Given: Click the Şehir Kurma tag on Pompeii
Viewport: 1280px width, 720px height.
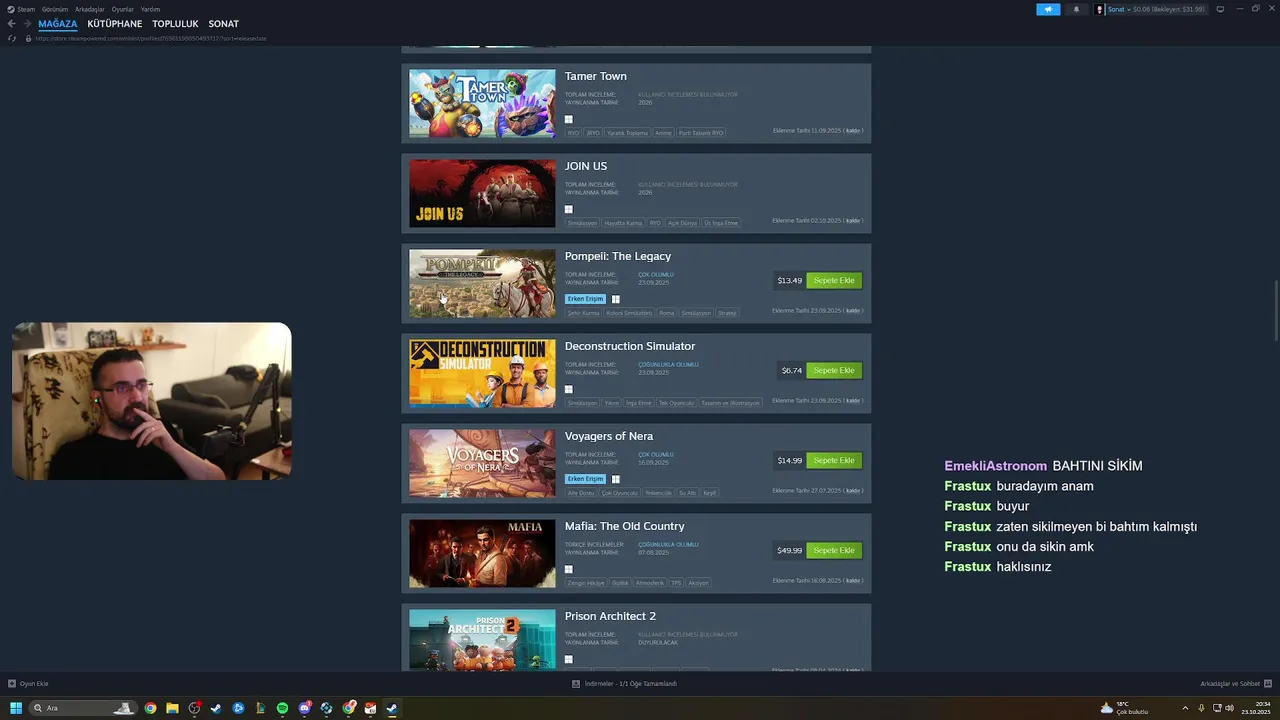Looking at the screenshot, I should 583,313.
